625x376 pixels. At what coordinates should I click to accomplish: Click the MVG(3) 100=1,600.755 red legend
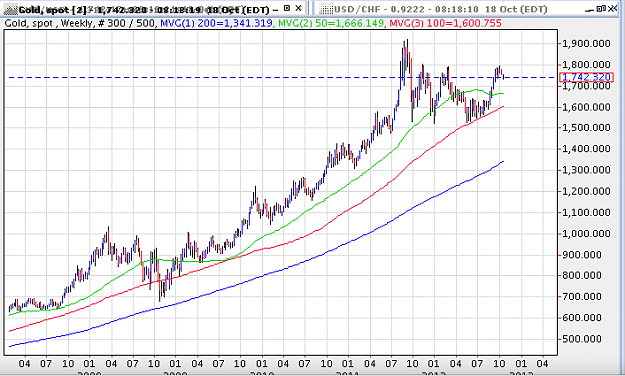[x=445, y=24]
